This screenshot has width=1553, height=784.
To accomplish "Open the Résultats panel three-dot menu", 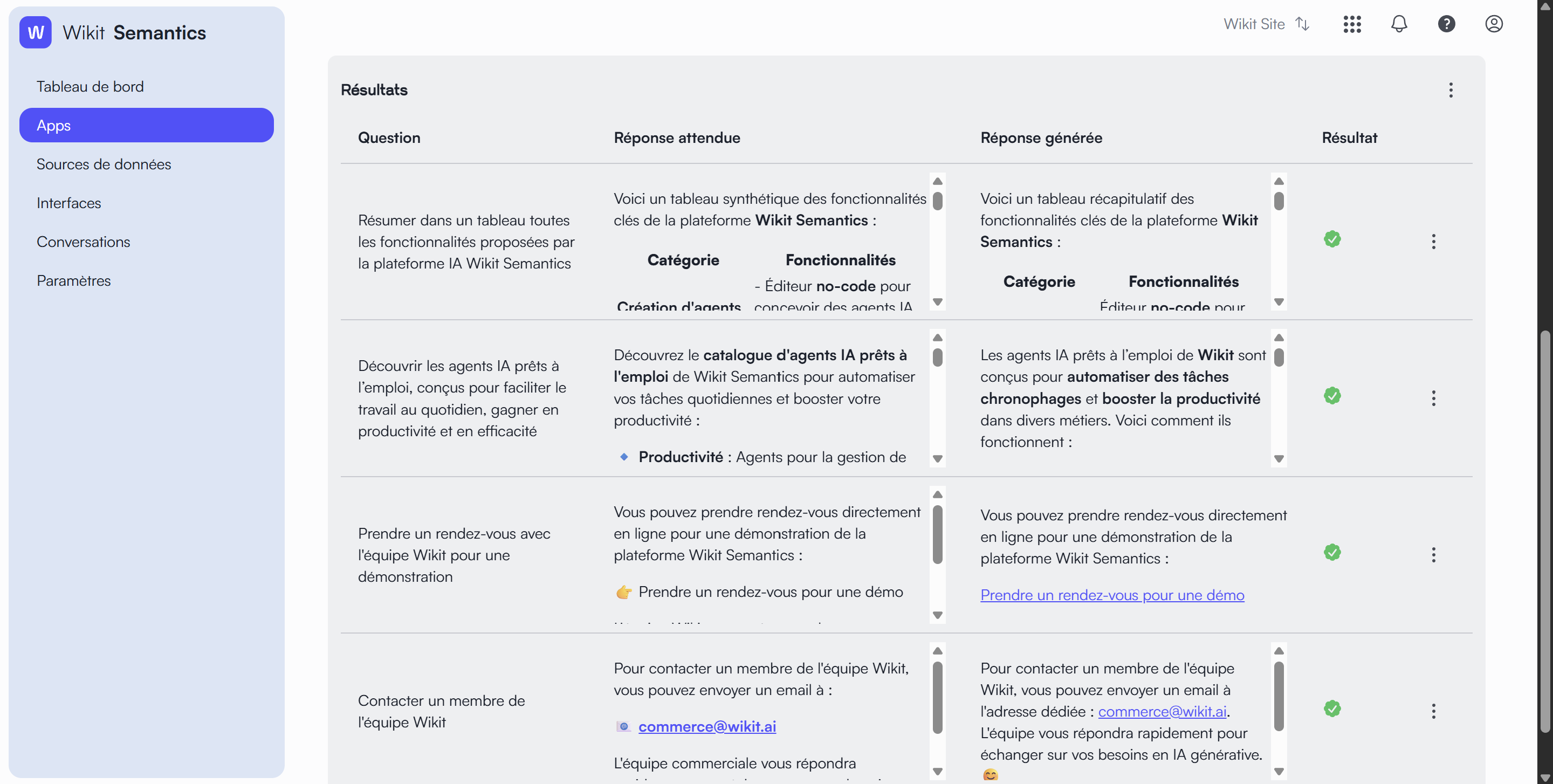I will (1451, 90).
